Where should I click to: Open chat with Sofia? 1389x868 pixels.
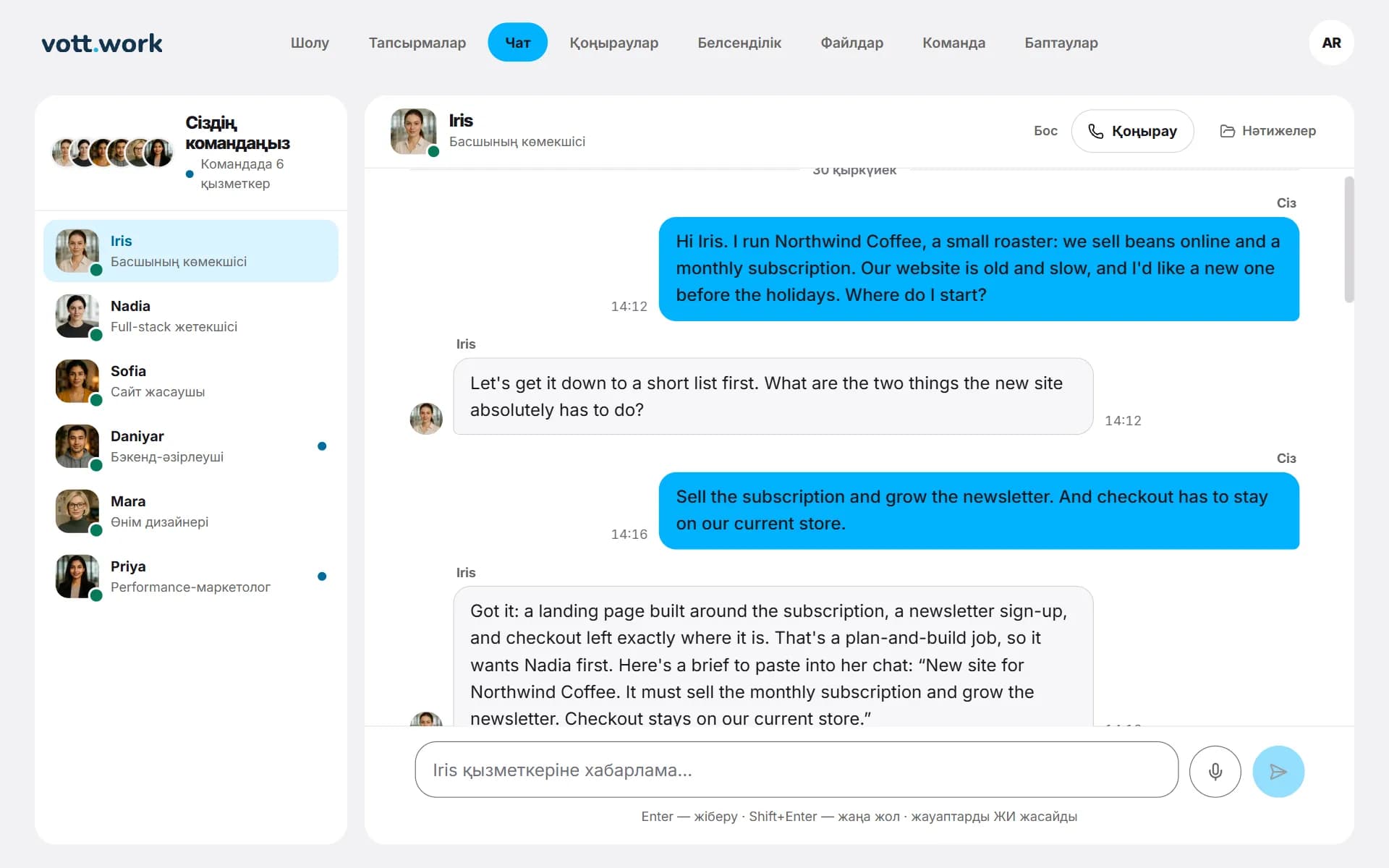(x=191, y=381)
